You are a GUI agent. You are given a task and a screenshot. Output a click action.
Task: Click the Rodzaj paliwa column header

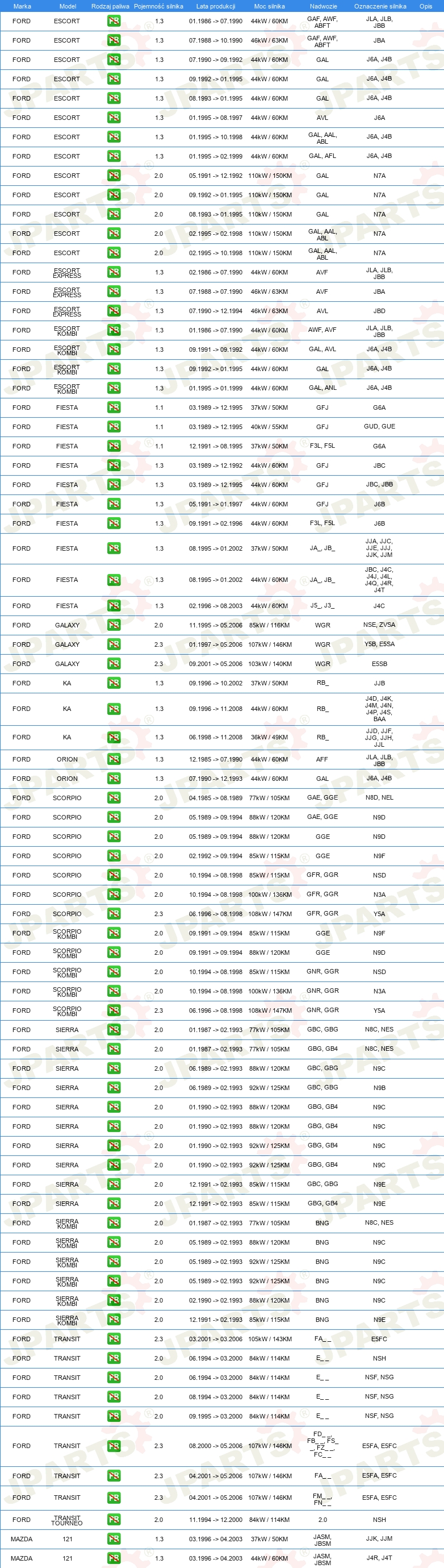pos(110,6)
